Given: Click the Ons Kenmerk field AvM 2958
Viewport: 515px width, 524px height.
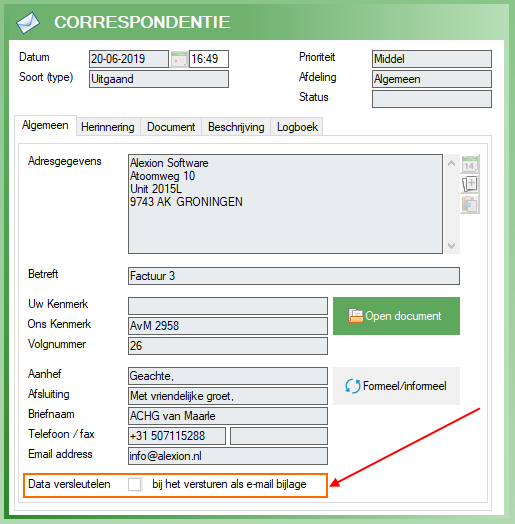Looking at the screenshot, I should click(228, 326).
